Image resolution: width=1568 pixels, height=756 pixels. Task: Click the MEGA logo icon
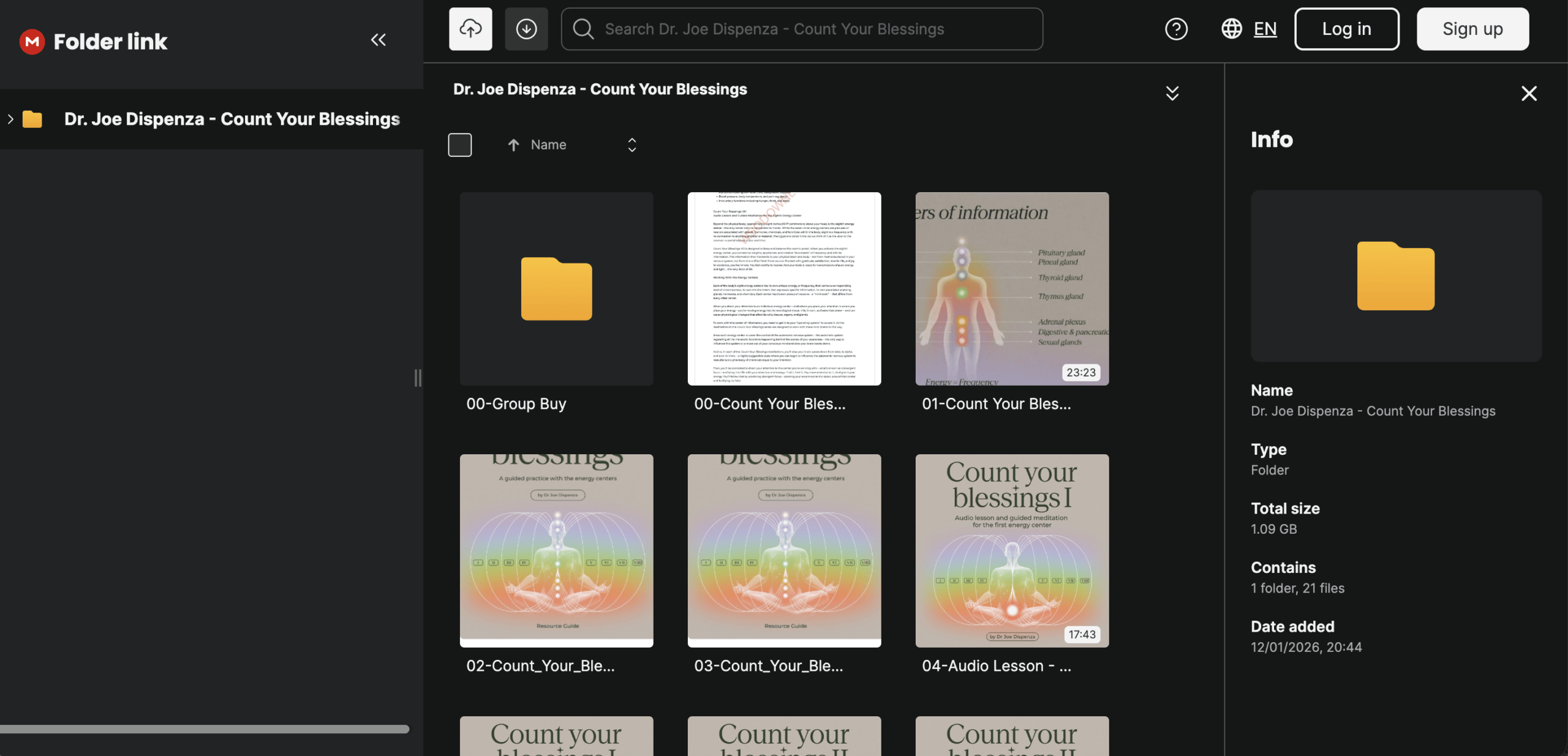tap(32, 42)
